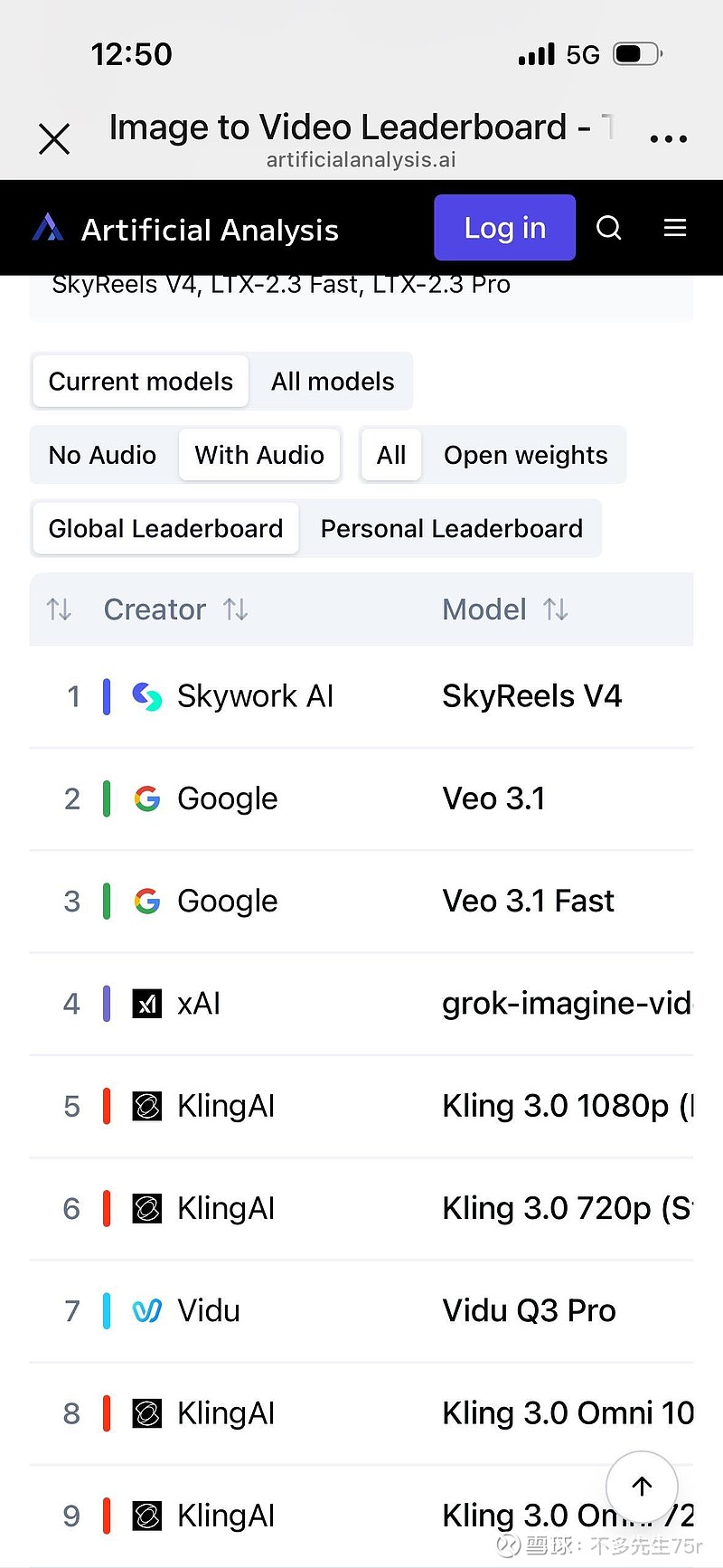723x1568 pixels.
Task: Open the SkyReels V4 model link
Action: click(x=531, y=696)
